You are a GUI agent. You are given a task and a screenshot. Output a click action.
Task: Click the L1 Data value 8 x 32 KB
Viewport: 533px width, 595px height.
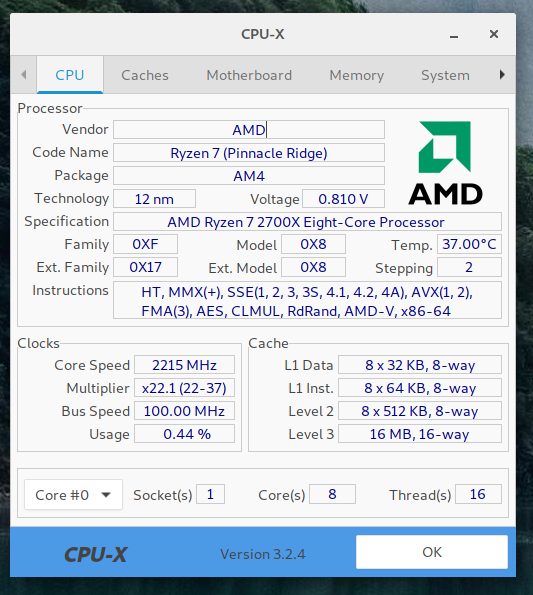420,365
